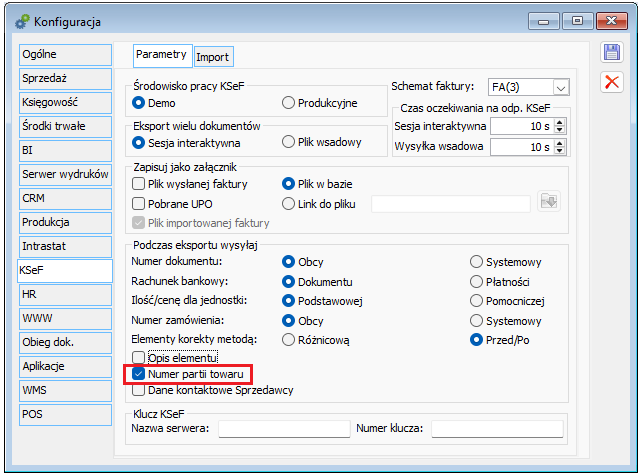This screenshot has width=642, height=476.
Task: Enable Plik wysłanej faktury checkbox
Action: [138, 184]
